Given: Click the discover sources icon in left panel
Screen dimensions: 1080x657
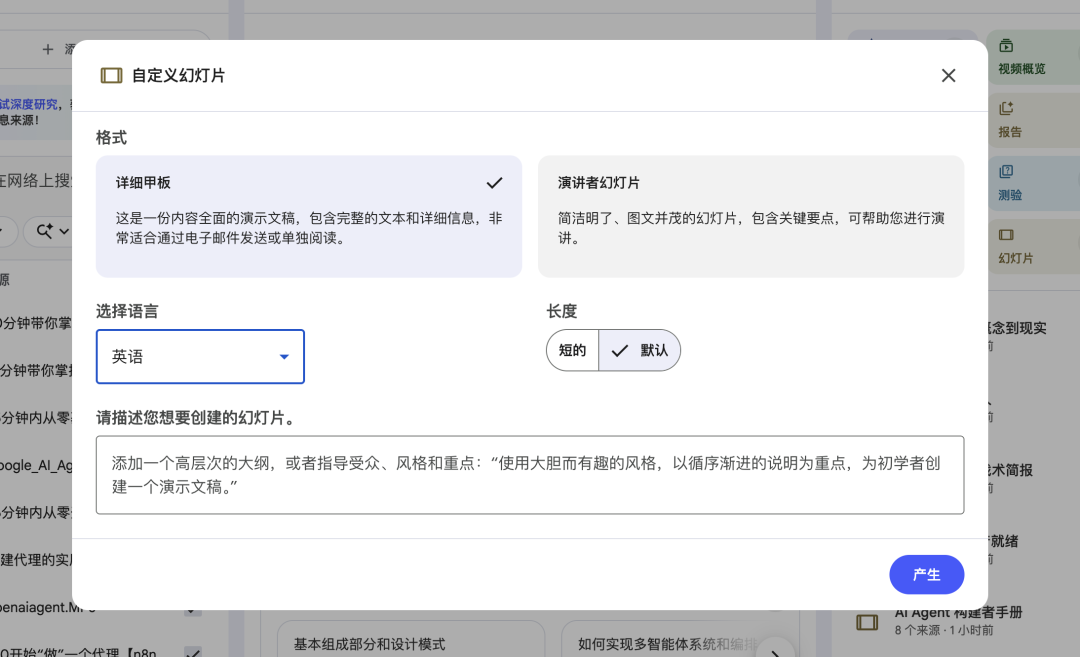Looking at the screenshot, I should tap(45, 231).
